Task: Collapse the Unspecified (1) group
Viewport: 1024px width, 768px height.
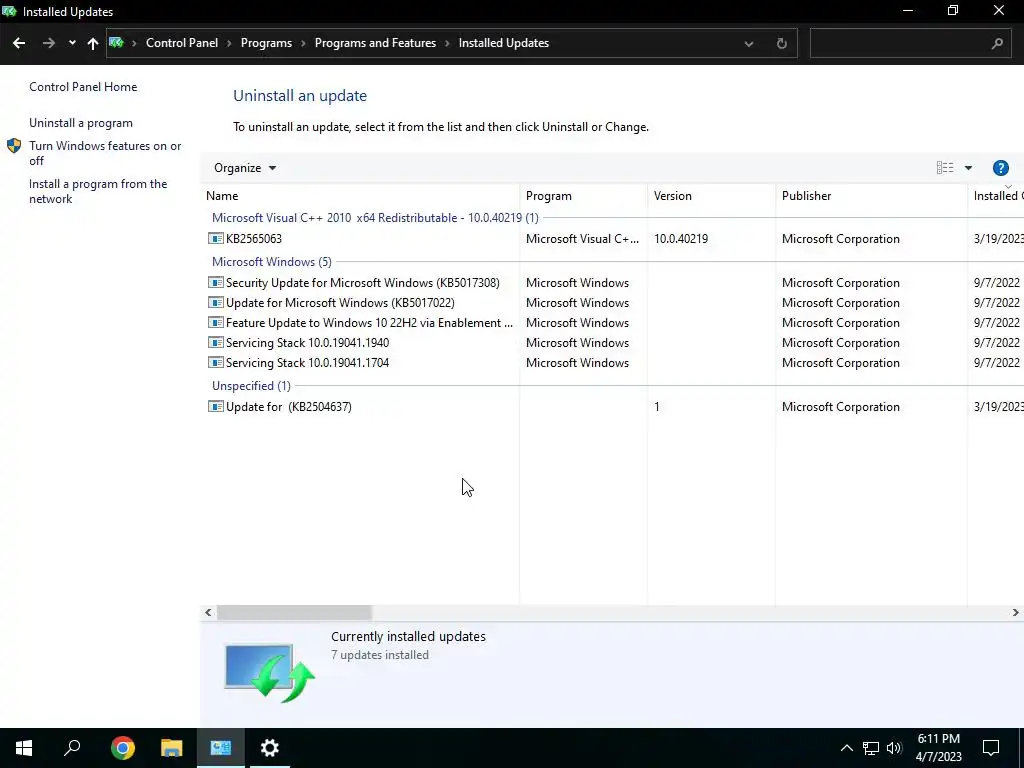Action: (x=251, y=386)
